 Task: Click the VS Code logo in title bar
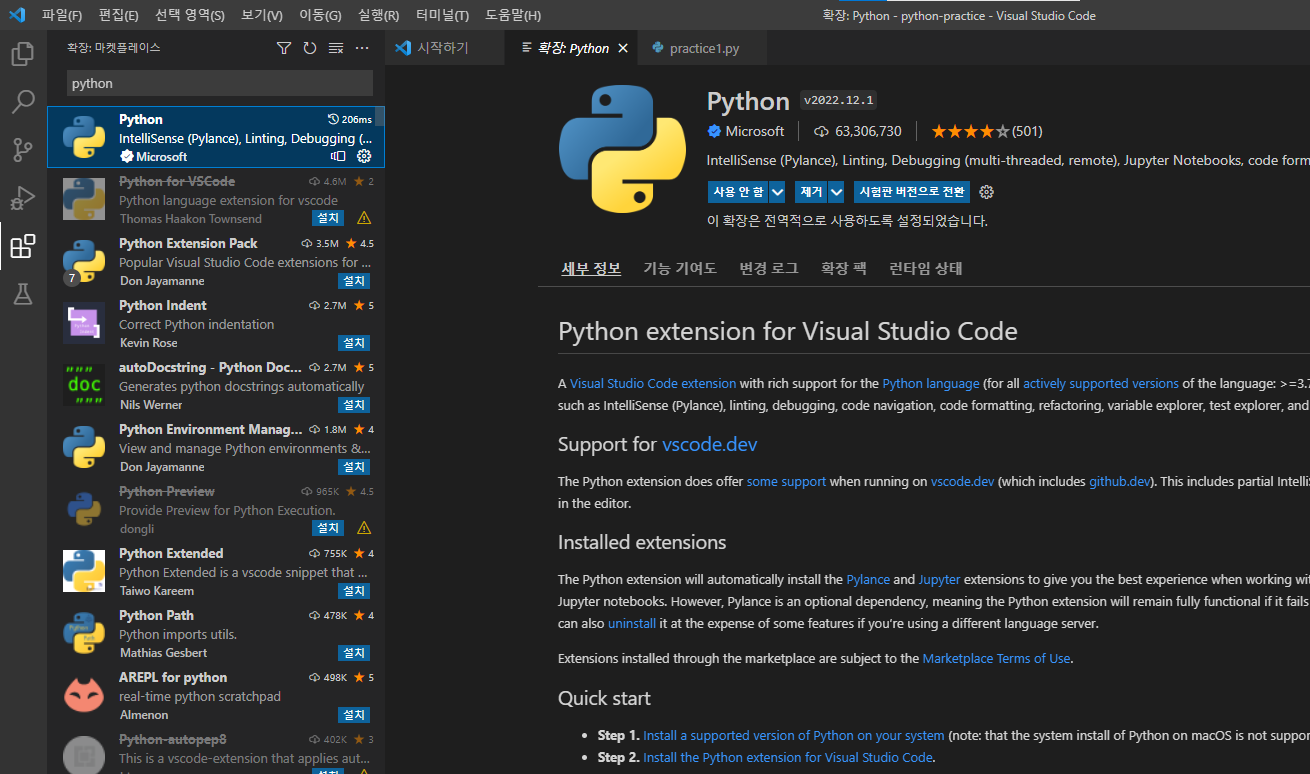click(17, 15)
